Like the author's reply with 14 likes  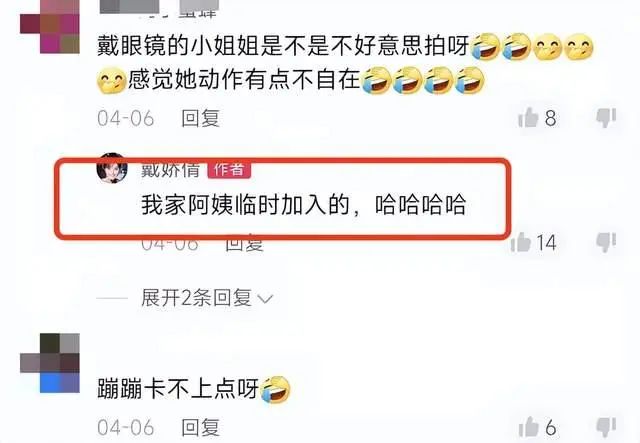[521, 242]
